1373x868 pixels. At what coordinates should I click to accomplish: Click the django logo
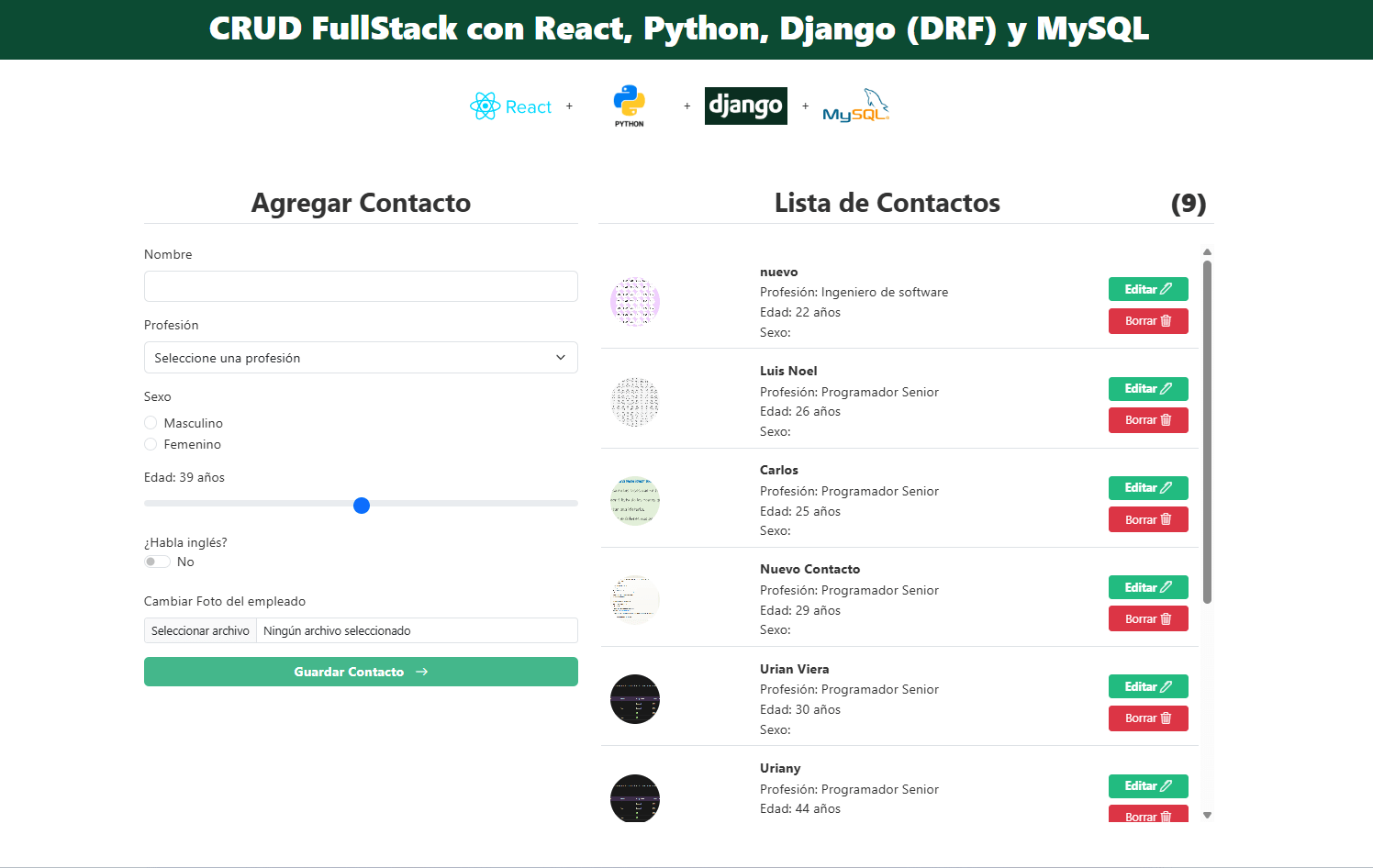(745, 106)
